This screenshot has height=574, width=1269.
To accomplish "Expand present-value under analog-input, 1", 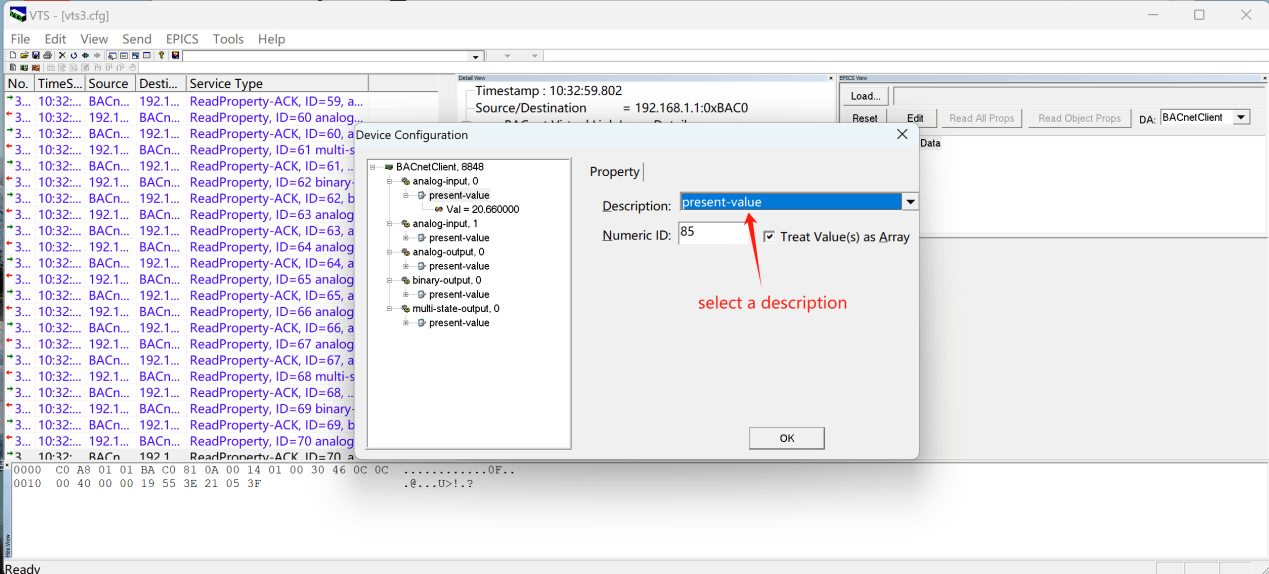I will [406, 237].
